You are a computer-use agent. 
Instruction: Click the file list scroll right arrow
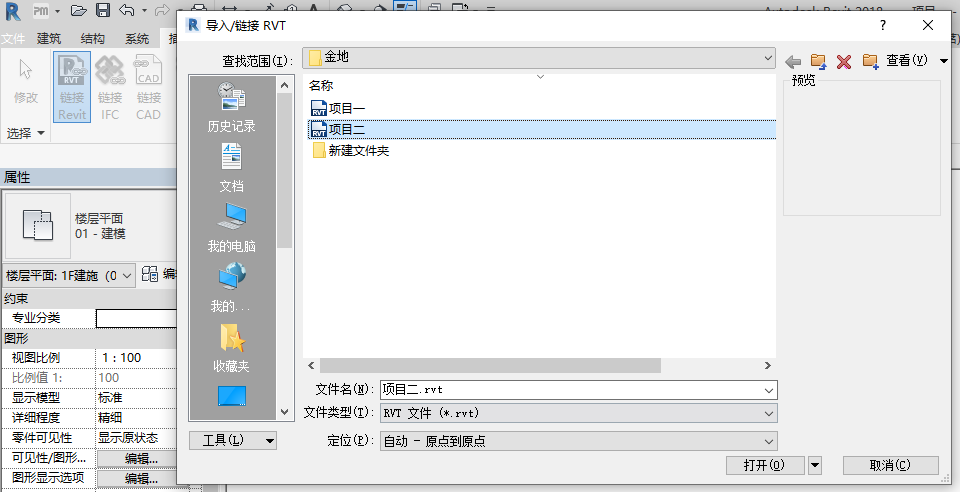coord(768,365)
